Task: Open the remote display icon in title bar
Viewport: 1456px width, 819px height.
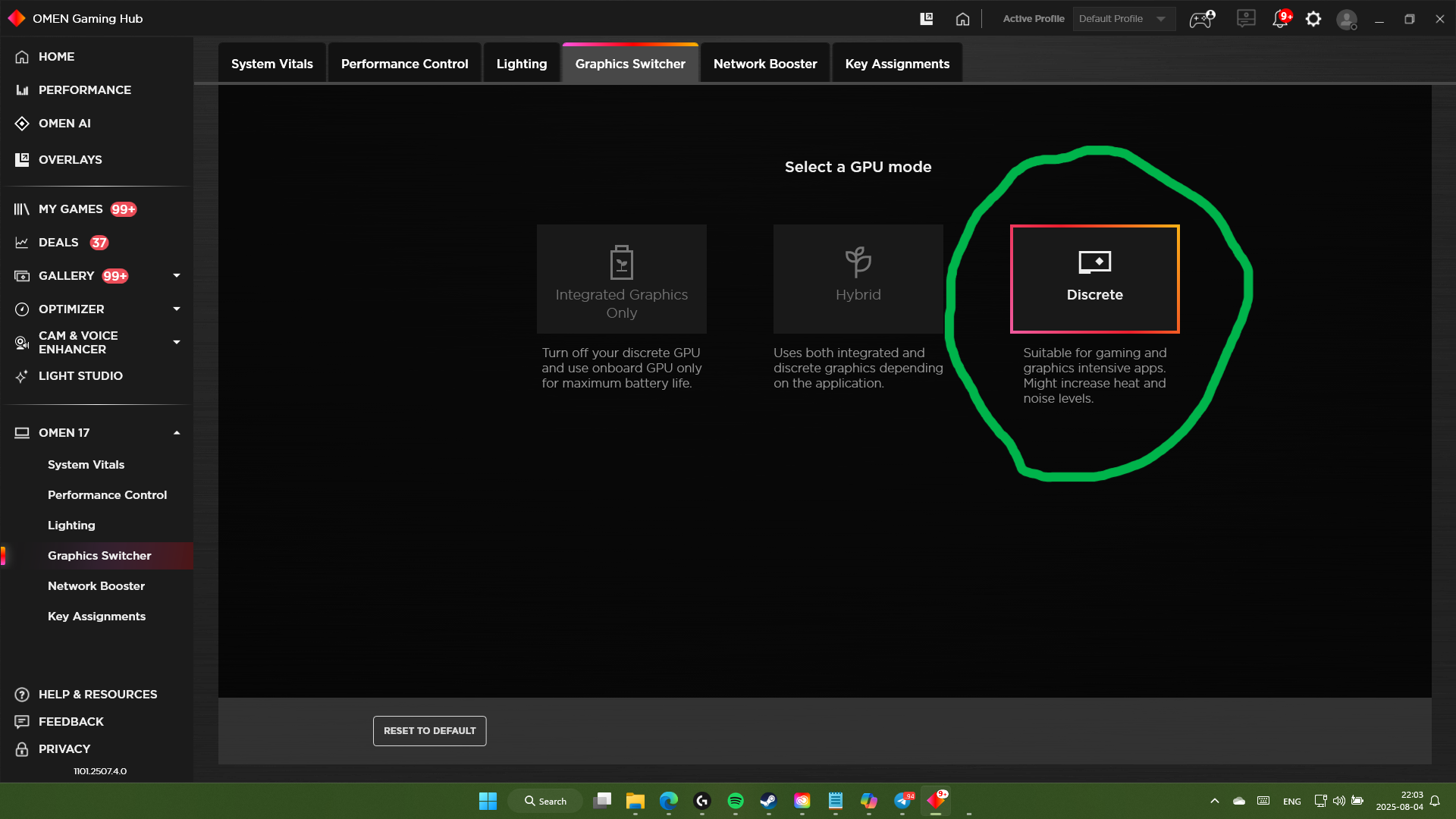Action: 1246,19
